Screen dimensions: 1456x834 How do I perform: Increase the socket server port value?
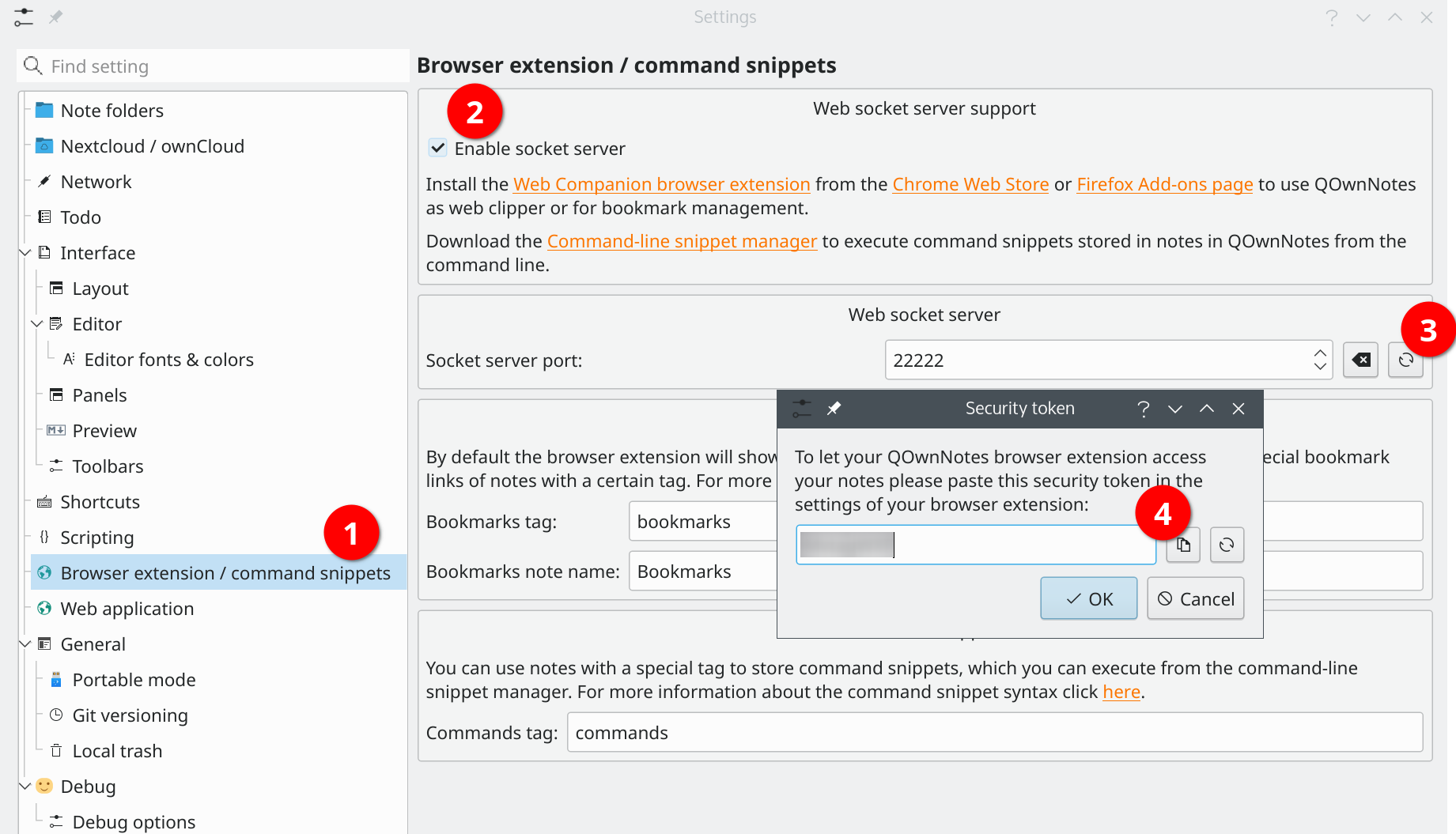click(1320, 353)
